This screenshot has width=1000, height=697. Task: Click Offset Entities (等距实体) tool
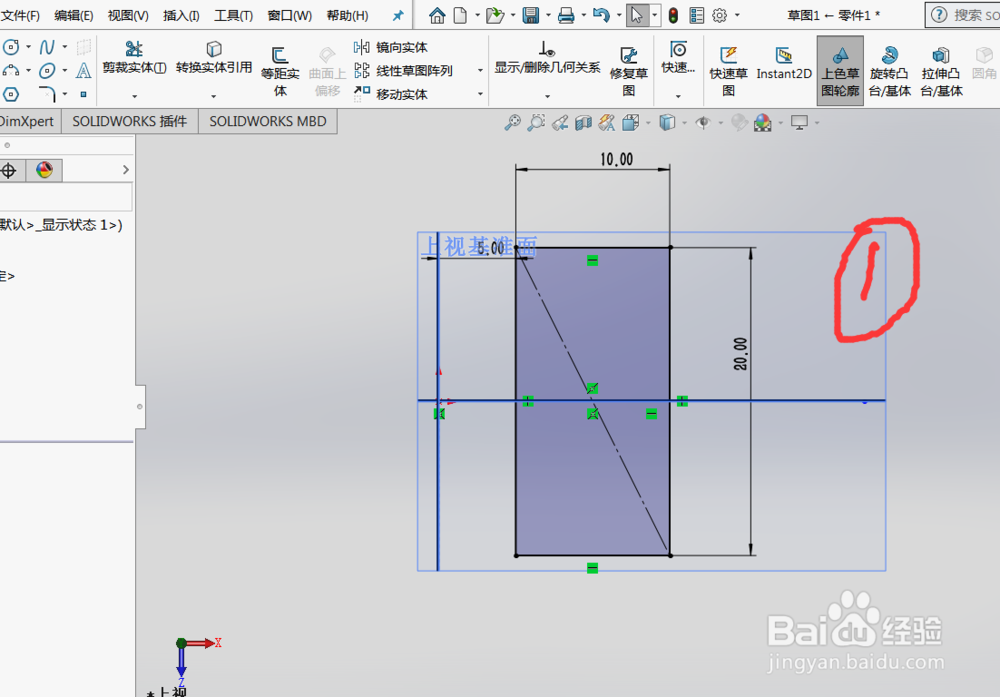click(280, 71)
